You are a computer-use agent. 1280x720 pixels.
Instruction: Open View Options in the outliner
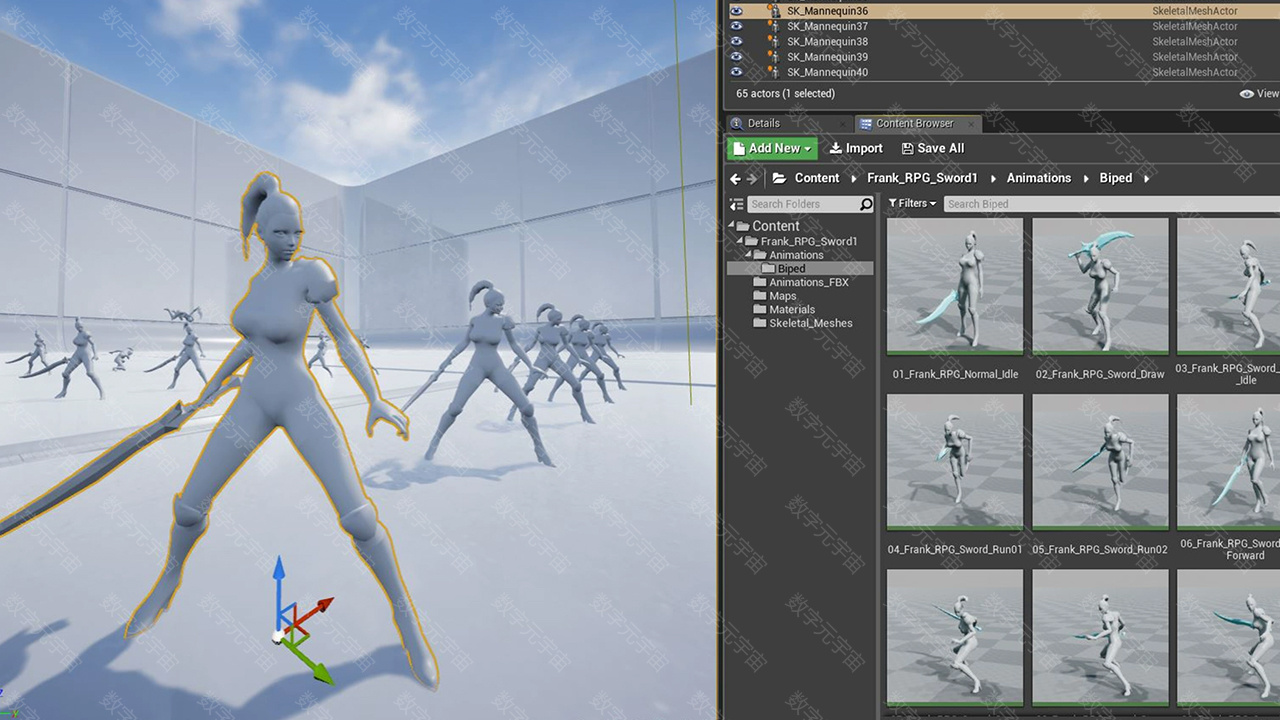pyautogui.click(x=1258, y=94)
